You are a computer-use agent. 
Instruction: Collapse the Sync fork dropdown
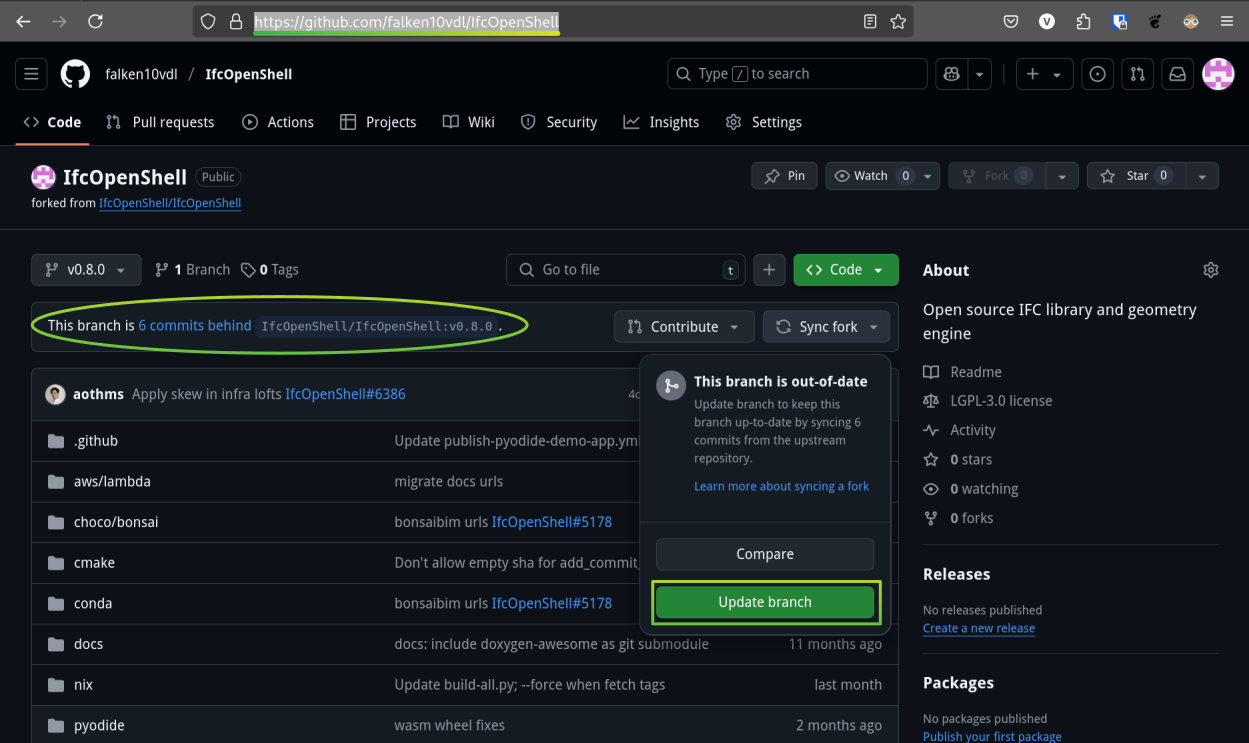[826, 327]
